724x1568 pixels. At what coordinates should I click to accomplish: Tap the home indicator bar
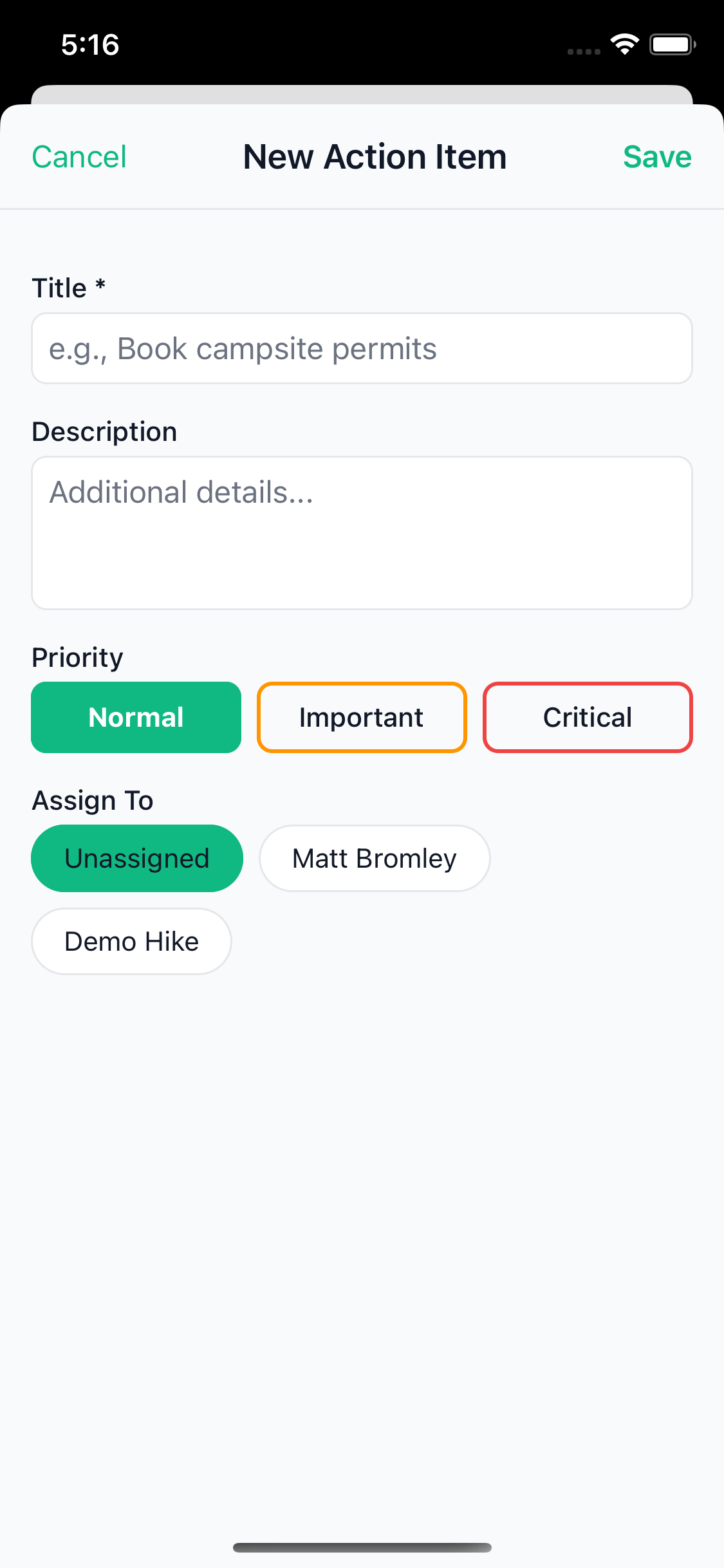(x=362, y=1547)
